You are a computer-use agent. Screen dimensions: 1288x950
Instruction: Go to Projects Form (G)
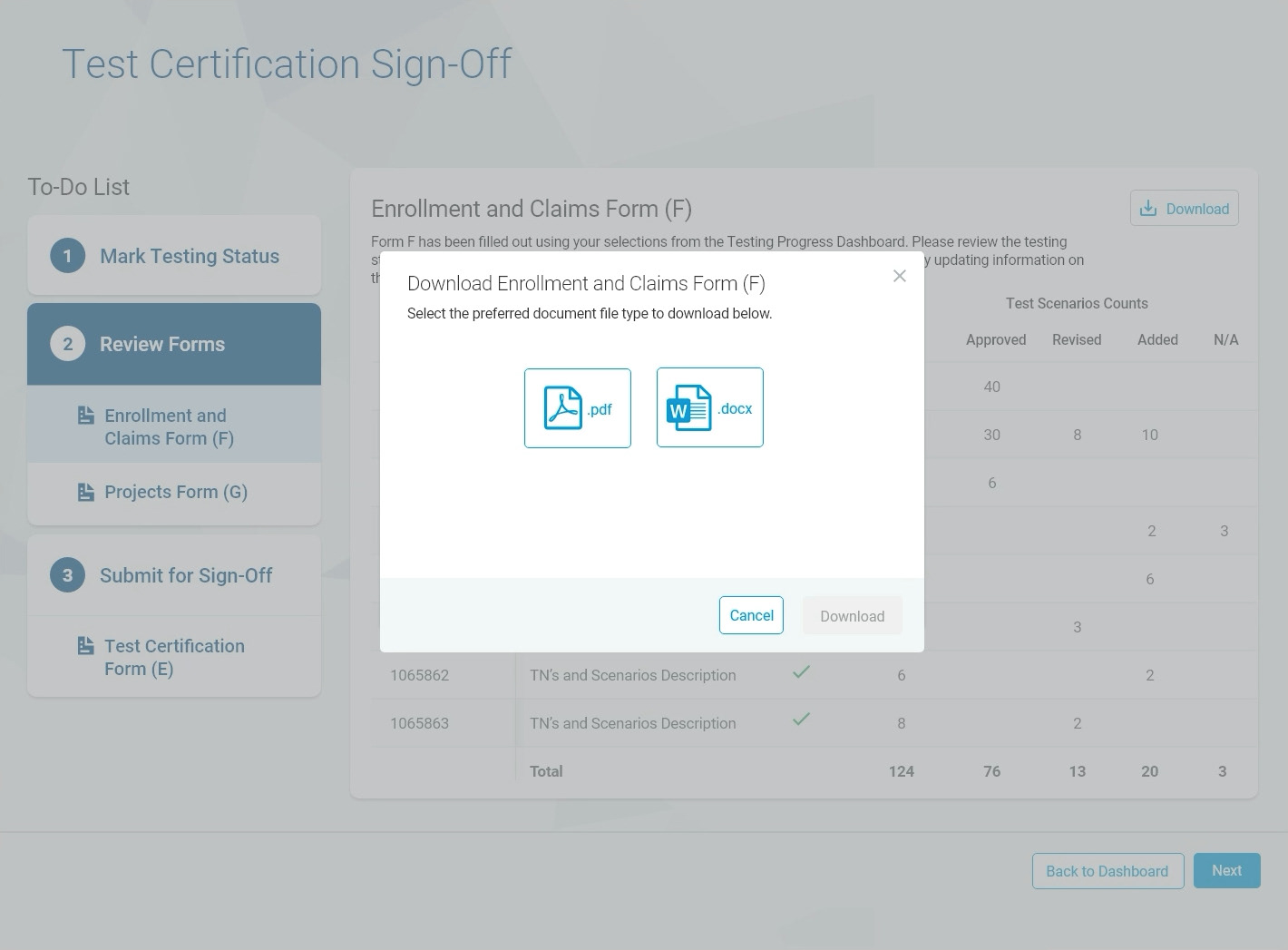pyautogui.click(x=175, y=492)
